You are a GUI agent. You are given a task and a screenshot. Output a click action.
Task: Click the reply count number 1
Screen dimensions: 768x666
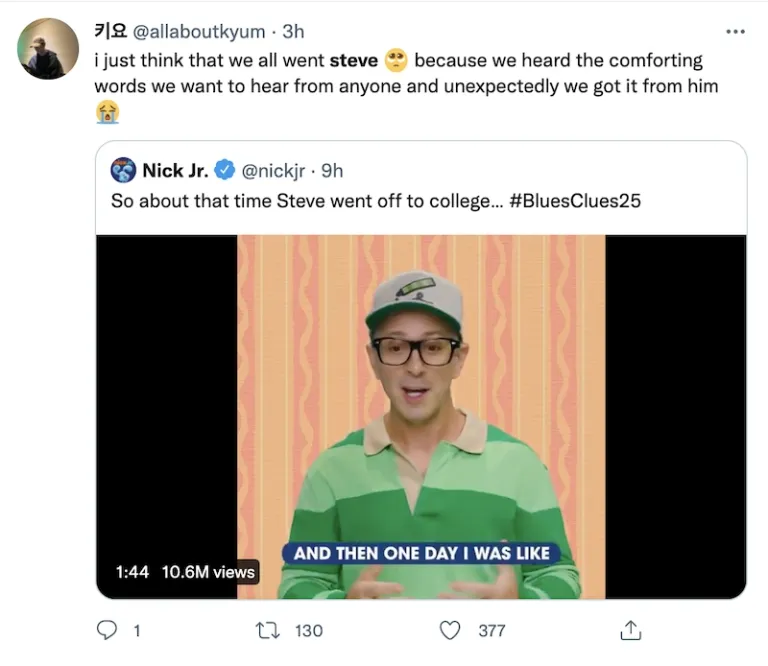(x=136, y=630)
